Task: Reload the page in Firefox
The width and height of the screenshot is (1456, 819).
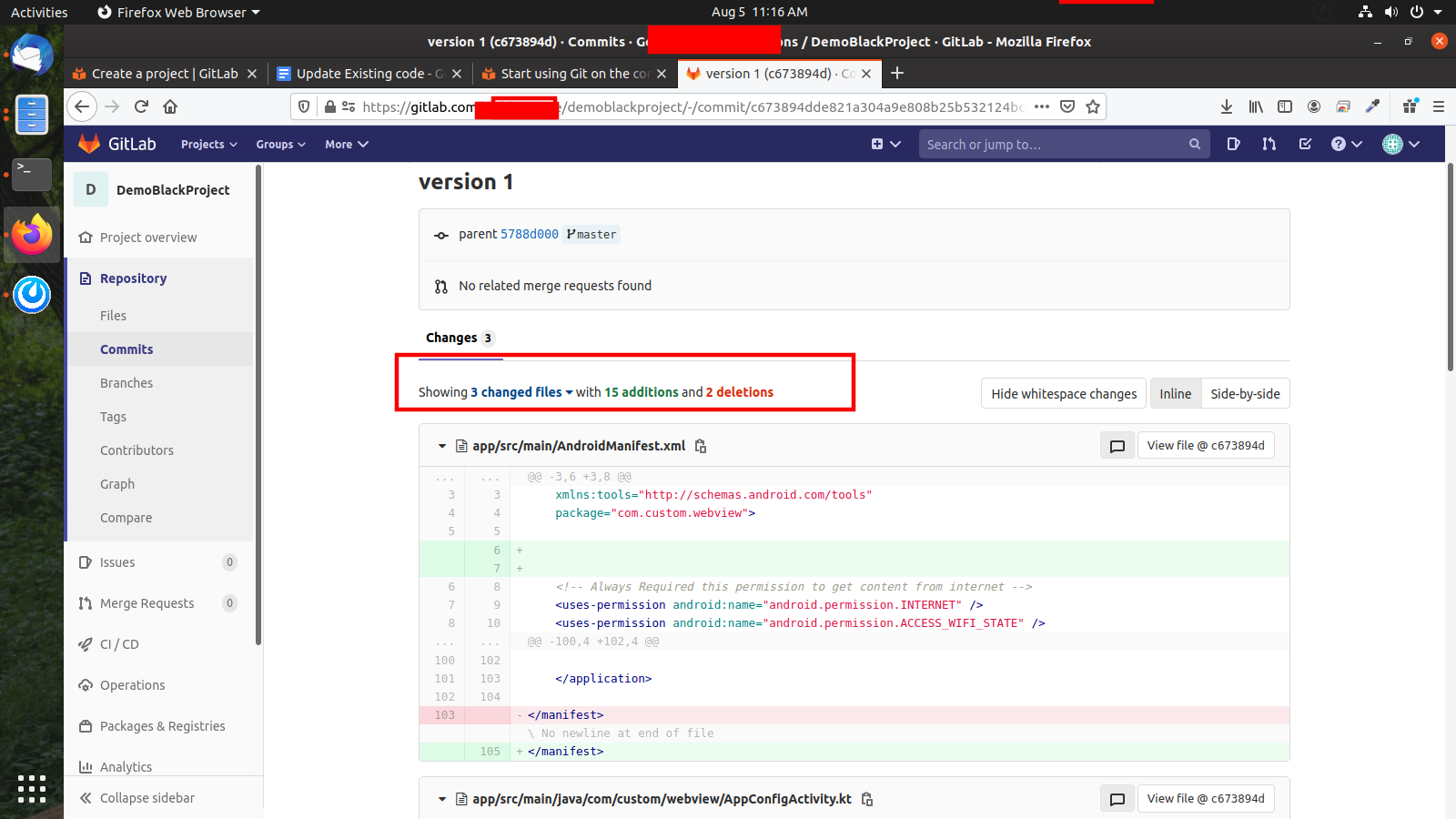Action: [141, 106]
